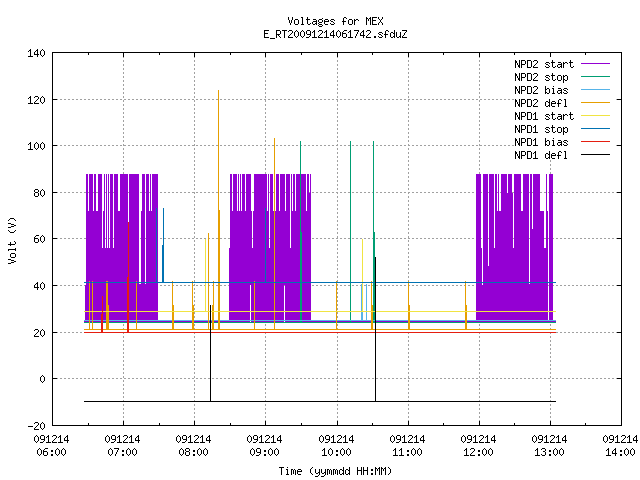
Task: Click the 'NPD2 stop' legend label
Action: [541, 77]
